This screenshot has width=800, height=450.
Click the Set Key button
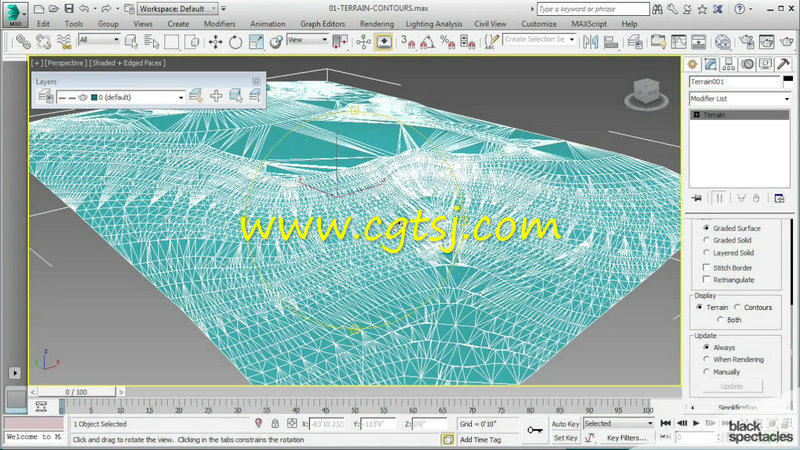tap(565, 438)
